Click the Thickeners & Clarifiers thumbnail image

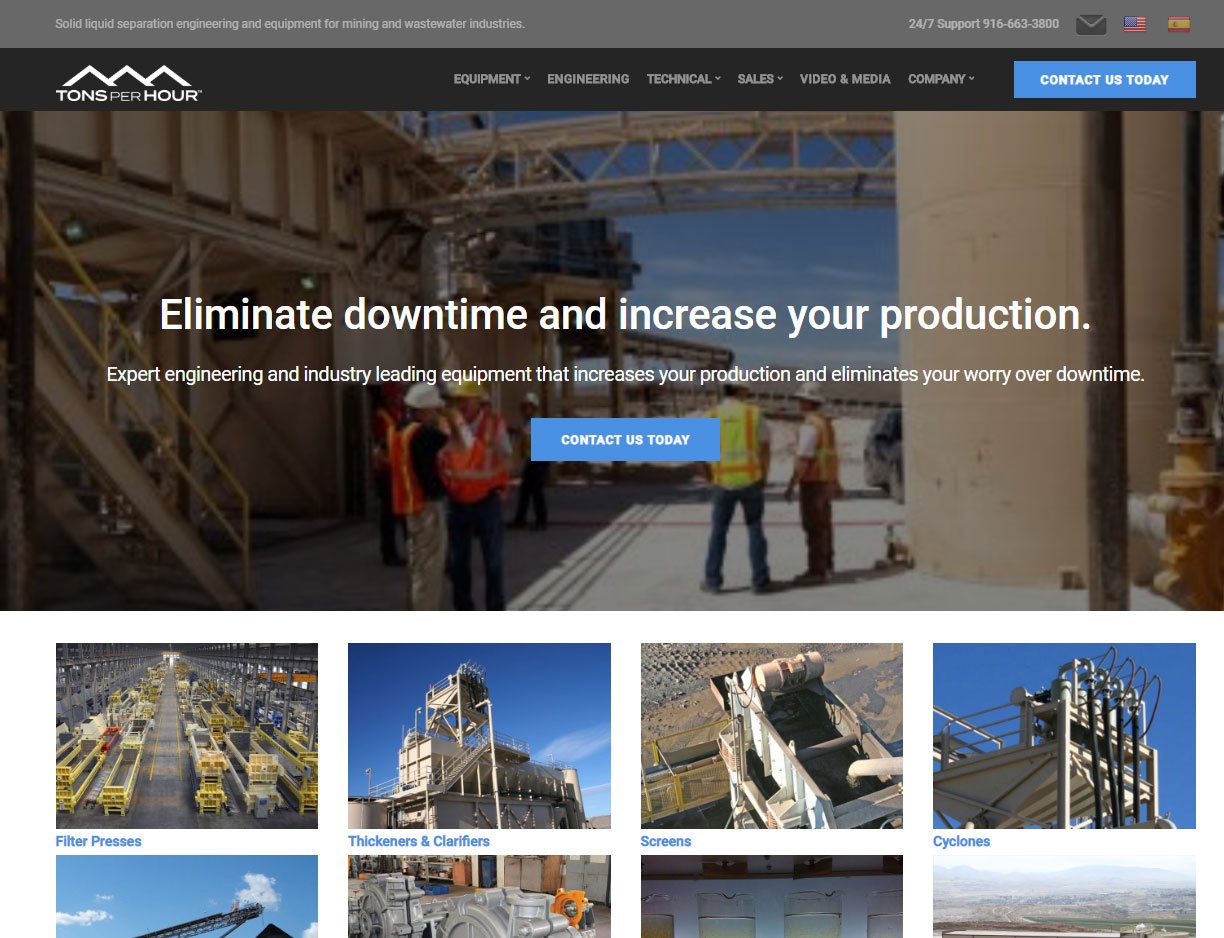(x=479, y=735)
